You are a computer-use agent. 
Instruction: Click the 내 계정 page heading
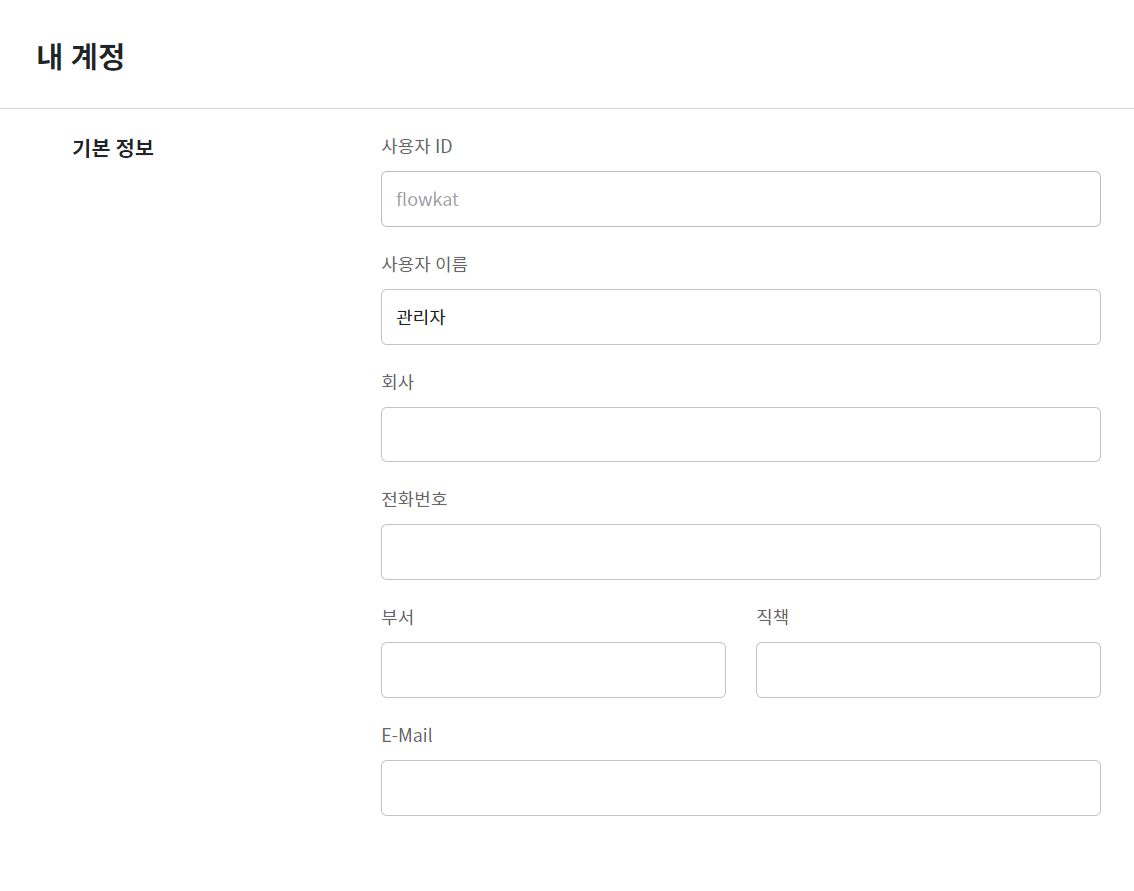[80, 57]
